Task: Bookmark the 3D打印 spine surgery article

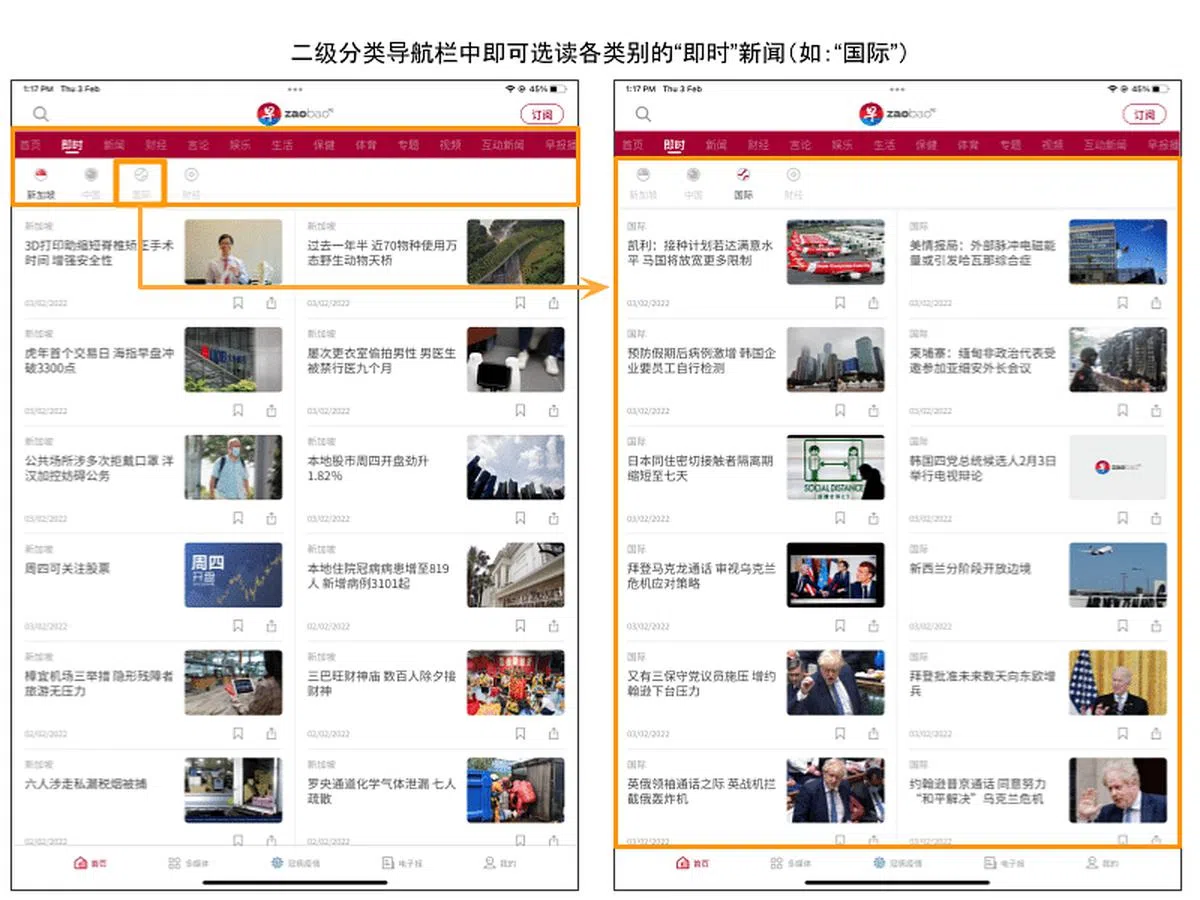Action: click(238, 302)
